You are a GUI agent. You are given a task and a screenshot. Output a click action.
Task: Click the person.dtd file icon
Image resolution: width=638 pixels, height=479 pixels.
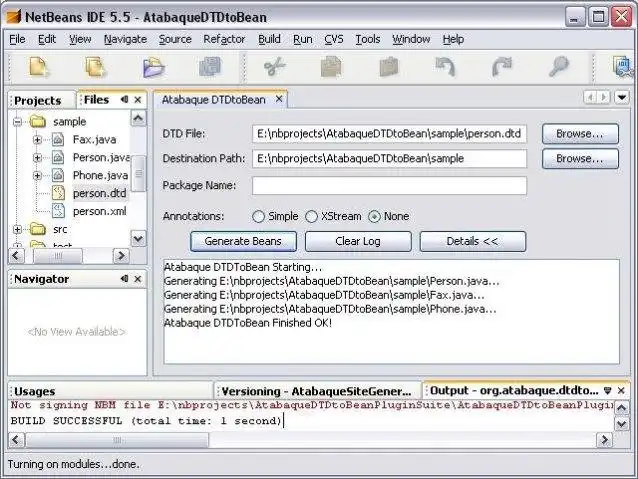coord(59,193)
